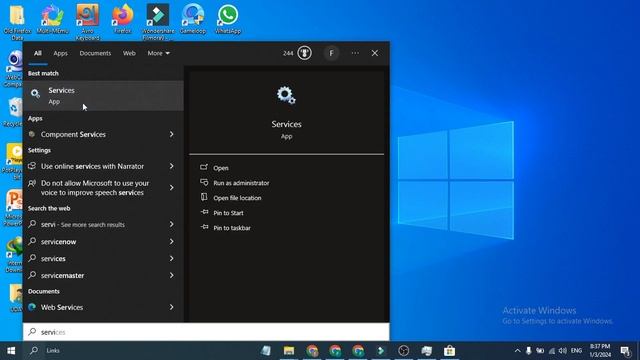Expand the servicemaster suggestion arrow

point(171,275)
